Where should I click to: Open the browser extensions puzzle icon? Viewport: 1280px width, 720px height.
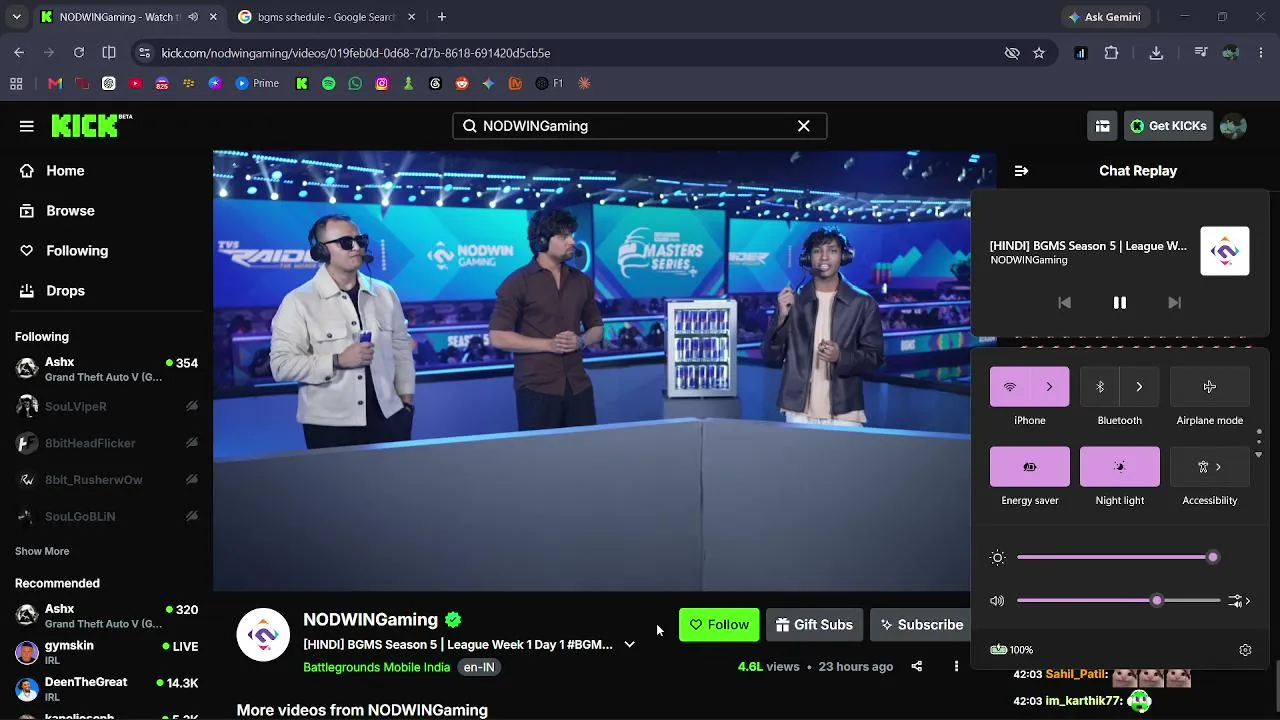coord(1111,53)
